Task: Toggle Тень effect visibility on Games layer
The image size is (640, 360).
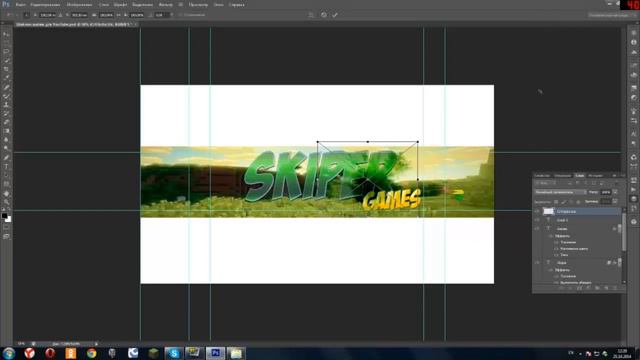Action: (556, 255)
